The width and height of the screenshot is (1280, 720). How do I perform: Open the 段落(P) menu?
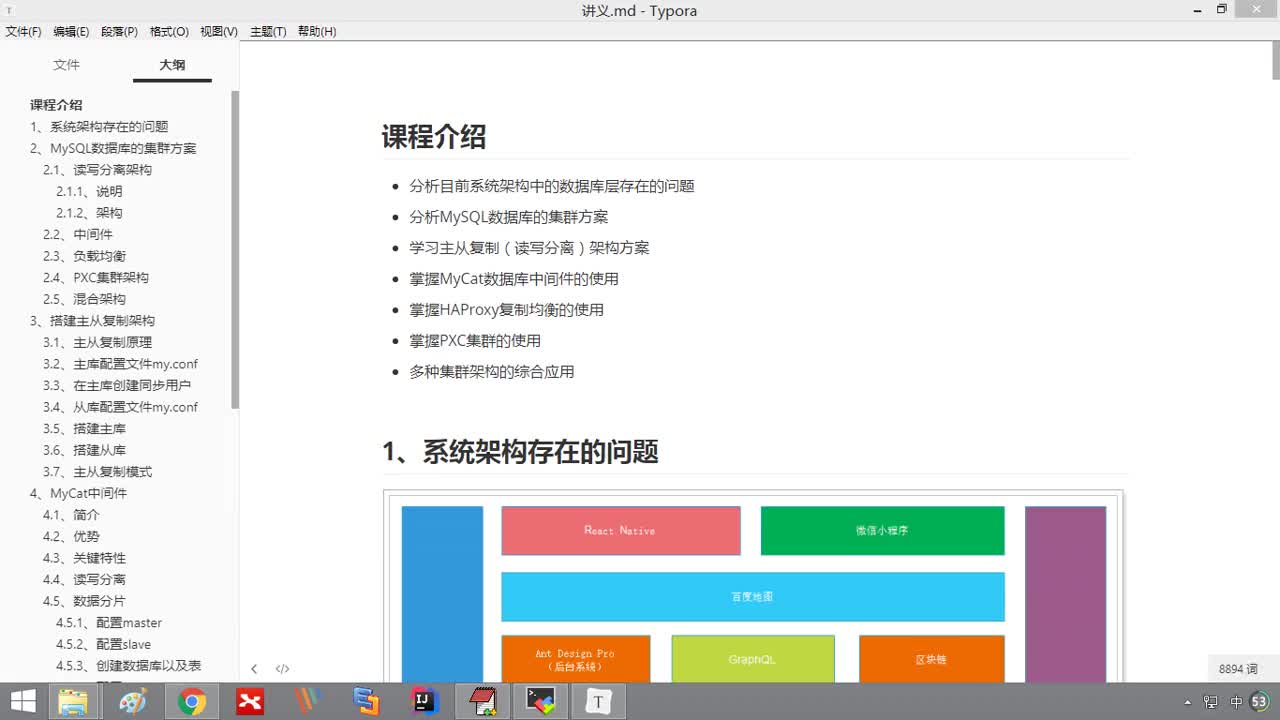(120, 31)
